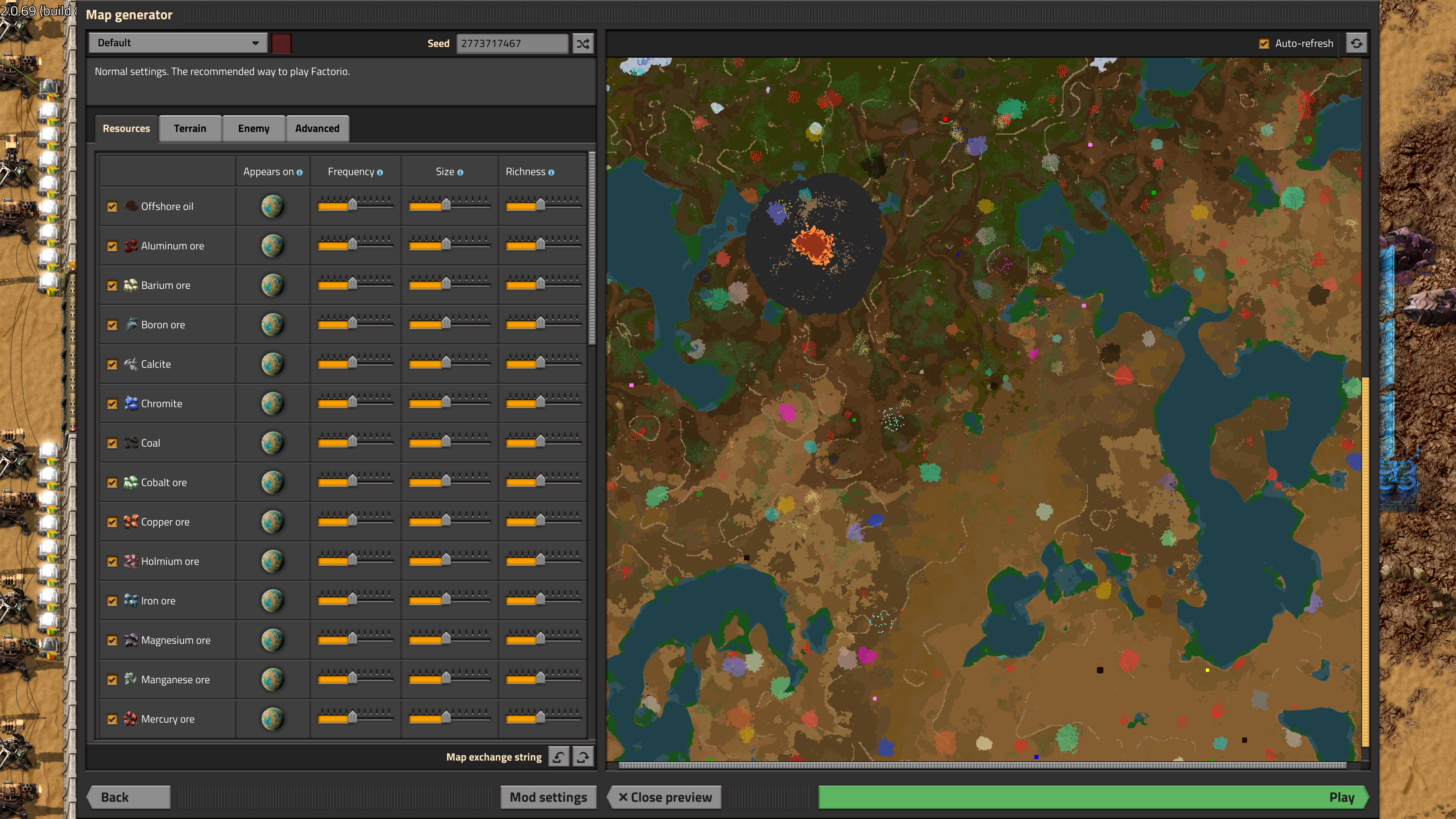Screen dimensions: 1456x819
Task: Click the import map exchange string icon
Action: [x=559, y=757]
